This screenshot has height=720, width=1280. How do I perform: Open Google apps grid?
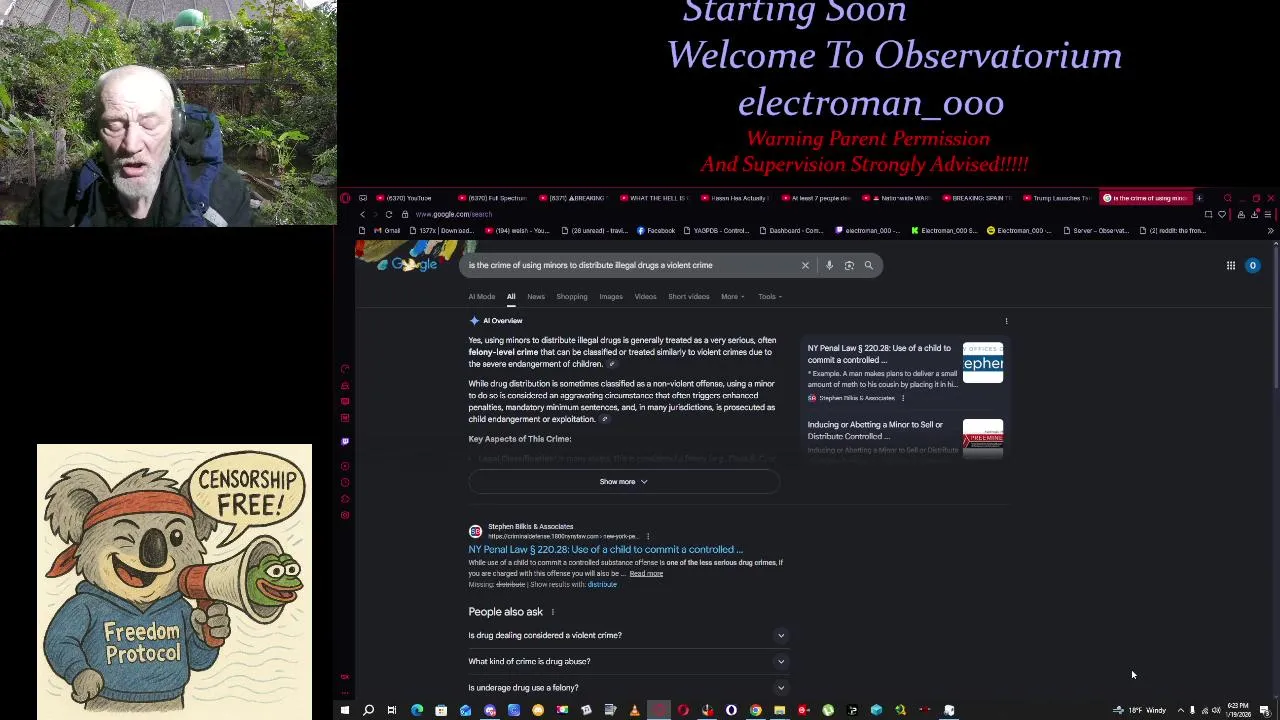click(x=1231, y=265)
